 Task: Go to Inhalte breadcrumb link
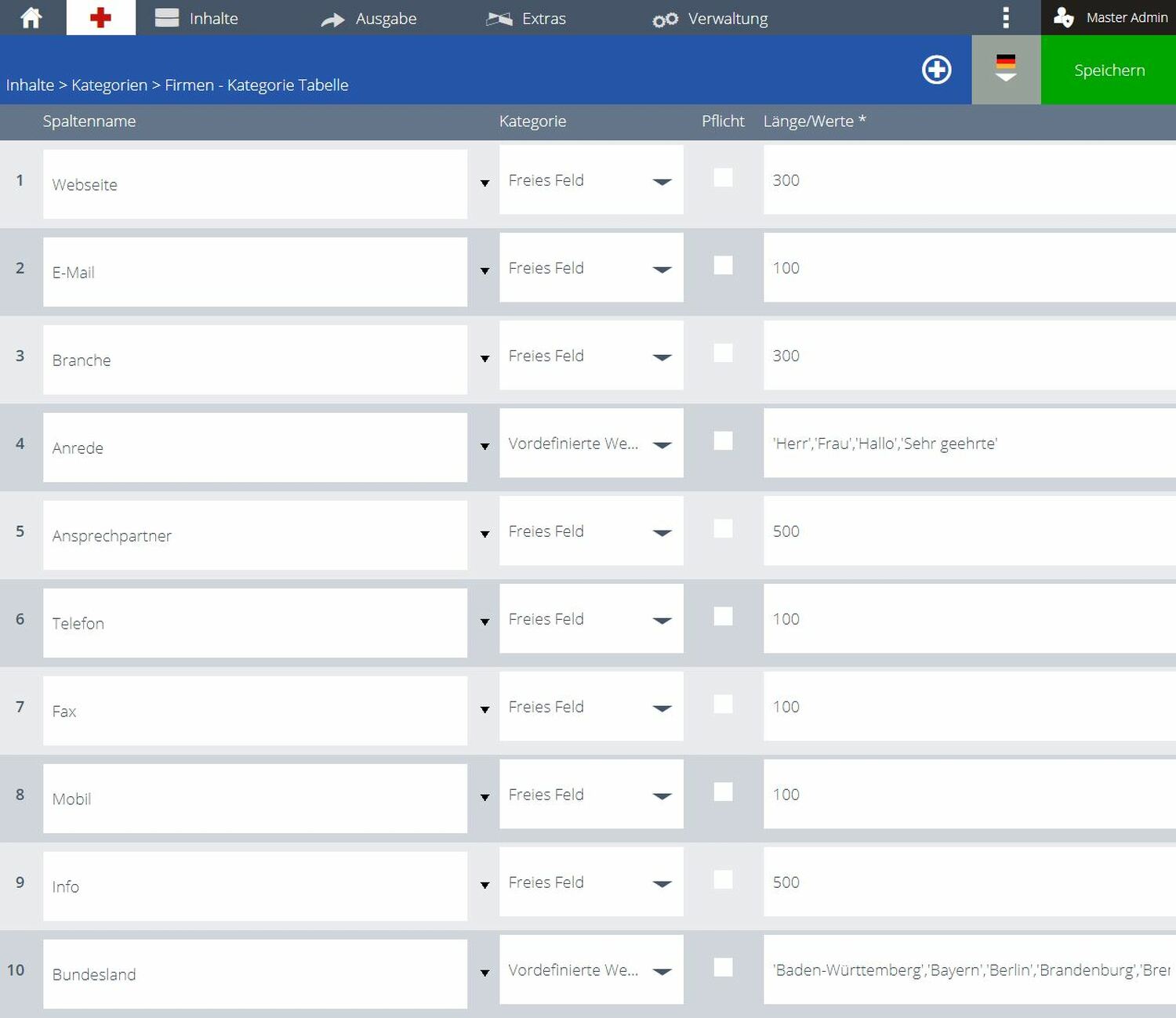point(30,85)
